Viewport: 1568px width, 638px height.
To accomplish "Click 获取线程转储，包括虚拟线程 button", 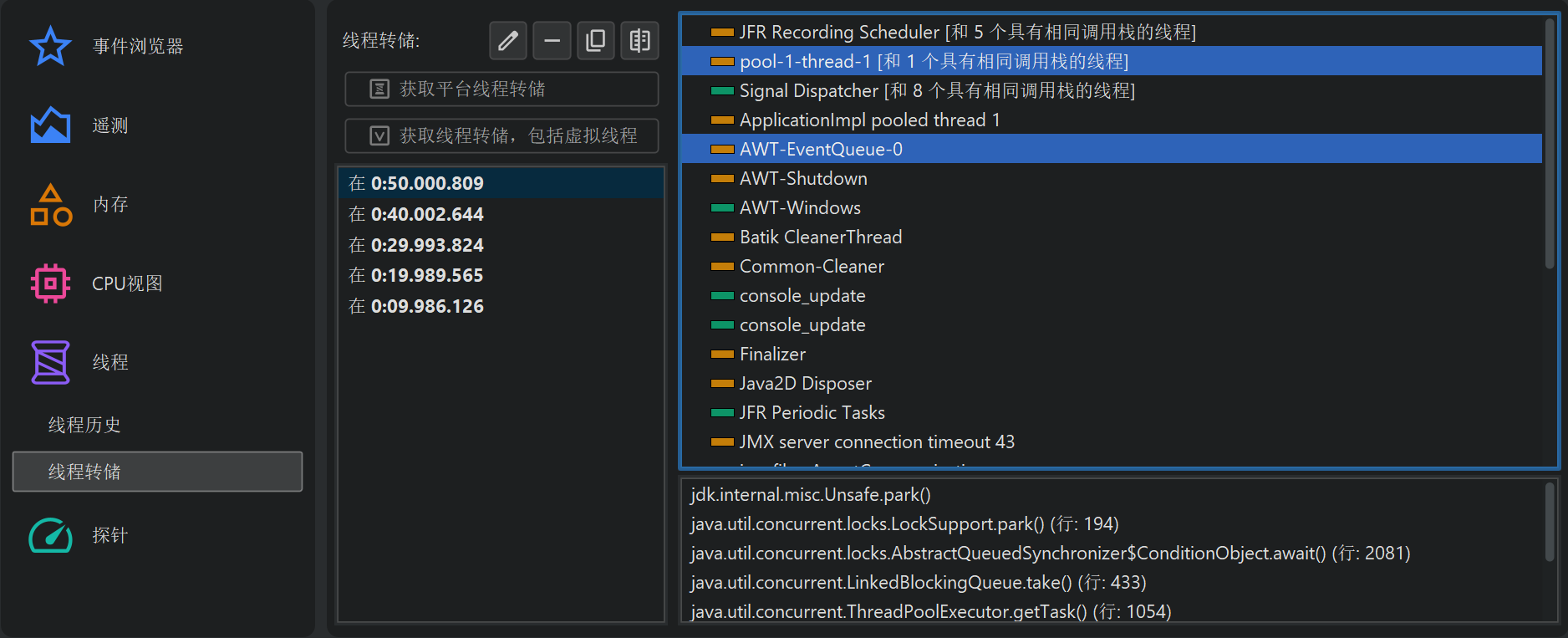I will click(x=501, y=135).
